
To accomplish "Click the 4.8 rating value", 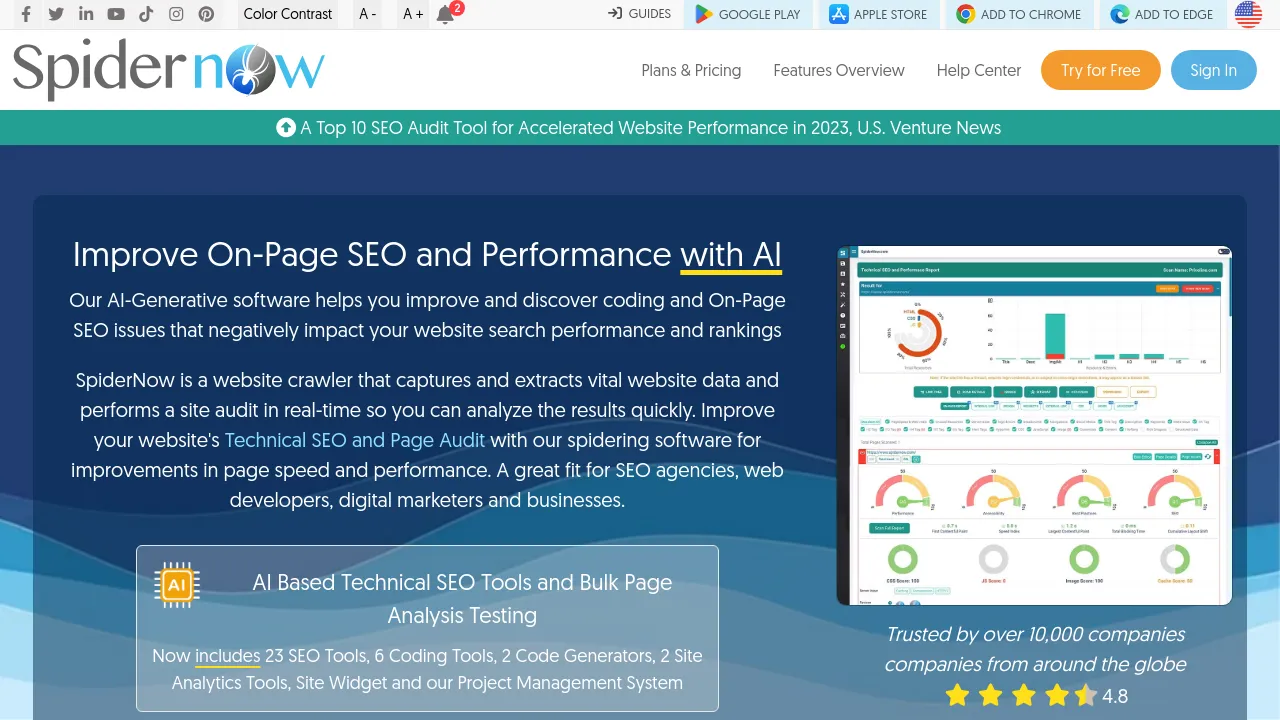I will point(1115,696).
